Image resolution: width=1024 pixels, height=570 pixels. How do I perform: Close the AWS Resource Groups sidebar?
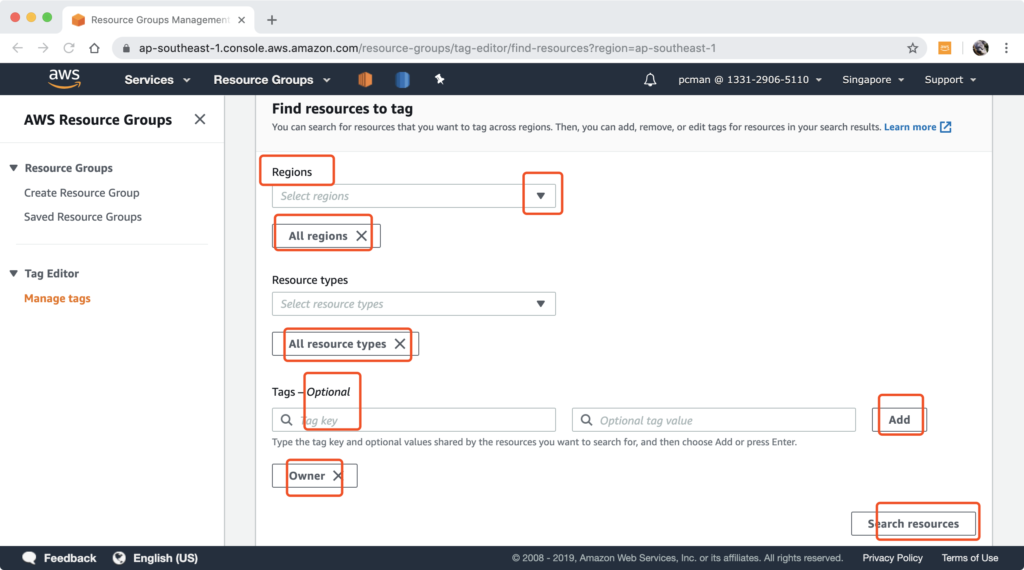tap(200, 119)
